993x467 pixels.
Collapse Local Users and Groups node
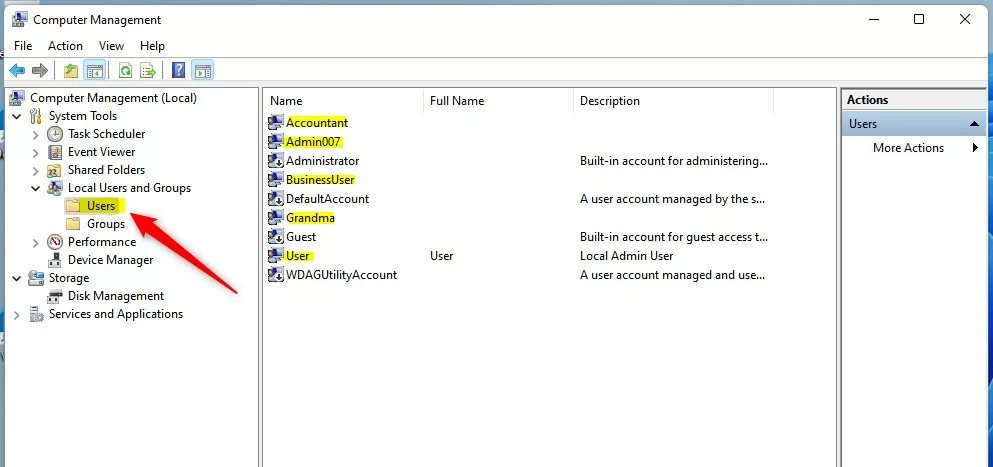coord(36,188)
